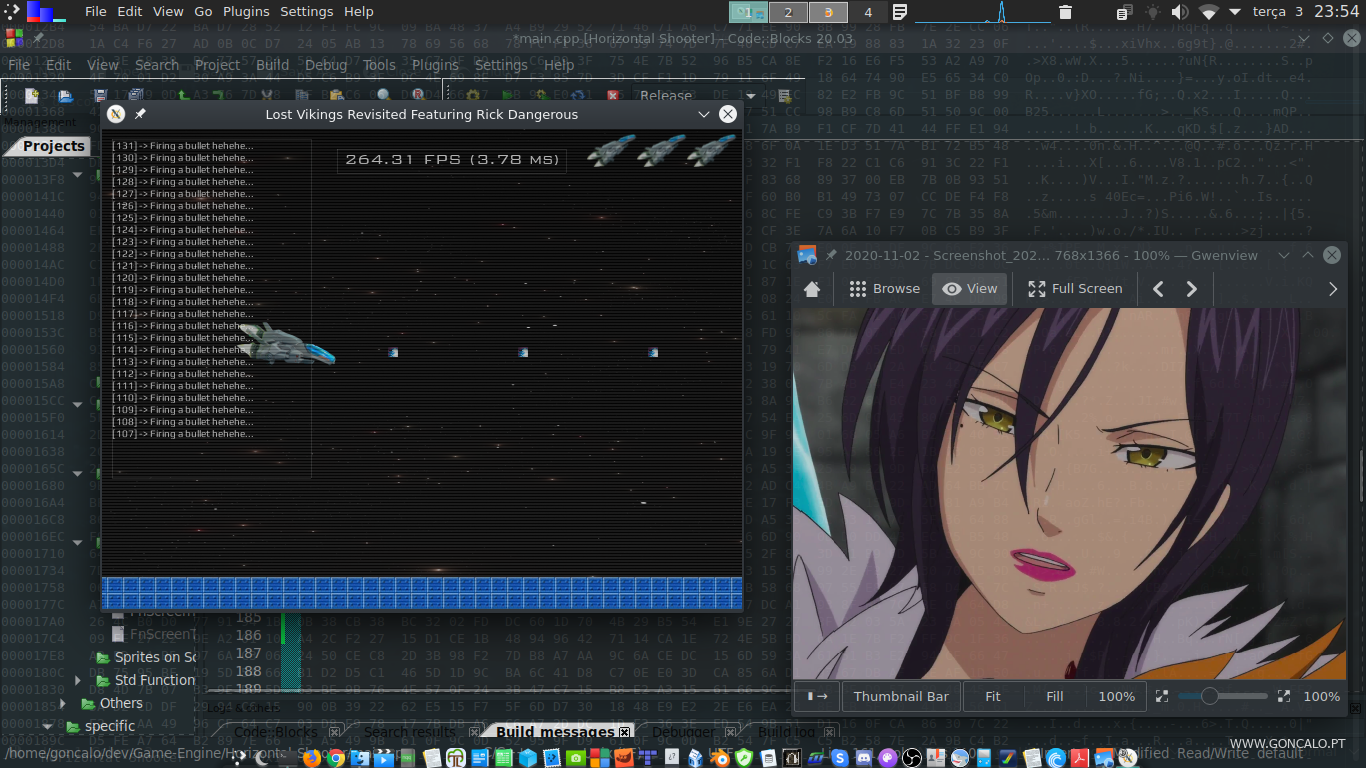
Task: Click the green Run arrow in Code::Blocks
Action: 508,96
